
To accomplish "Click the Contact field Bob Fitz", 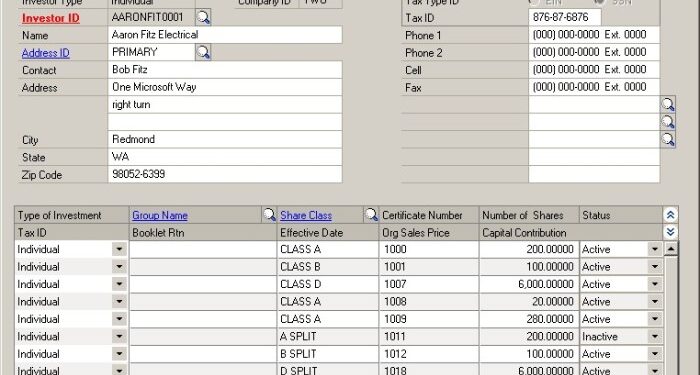I will click(x=225, y=70).
